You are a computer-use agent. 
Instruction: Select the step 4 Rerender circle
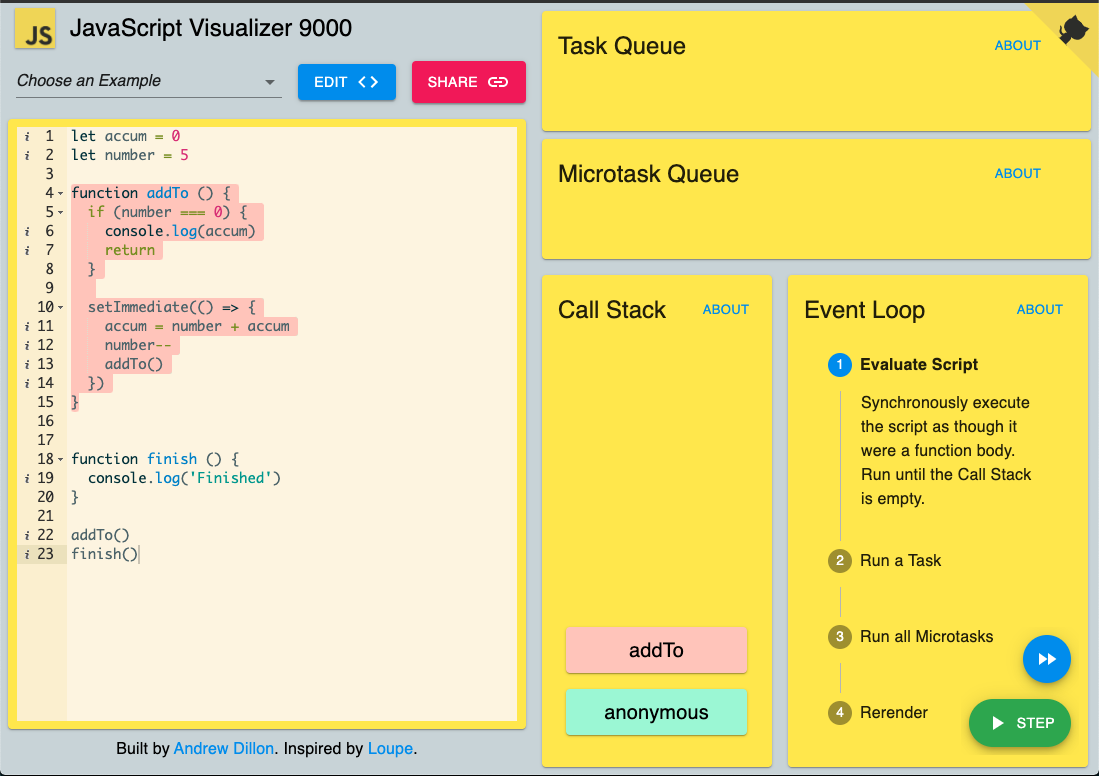click(840, 713)
